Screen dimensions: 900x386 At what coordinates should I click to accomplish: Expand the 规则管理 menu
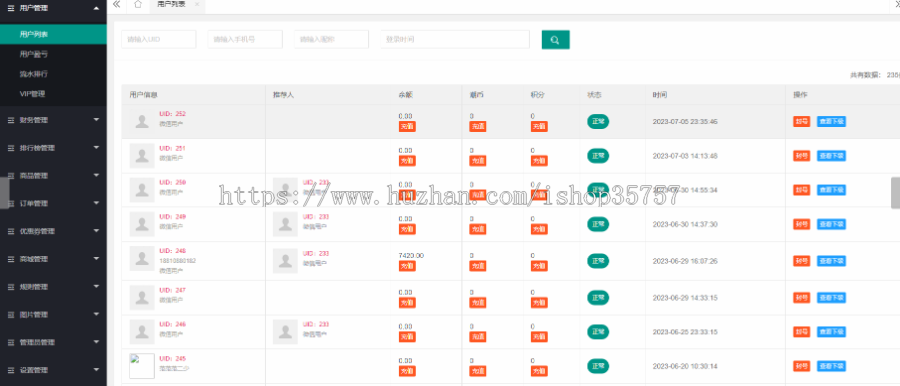pyautogui.click(x=53, y=287)
